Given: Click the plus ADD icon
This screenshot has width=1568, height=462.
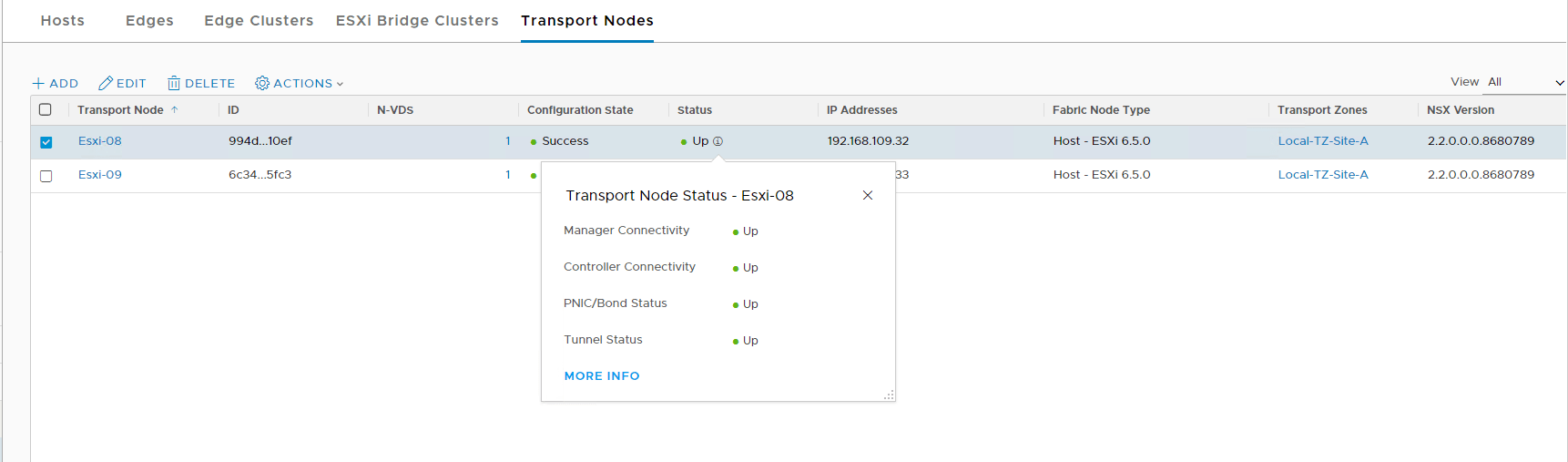Looking at the screenshot, I should [x=38, y=84].
